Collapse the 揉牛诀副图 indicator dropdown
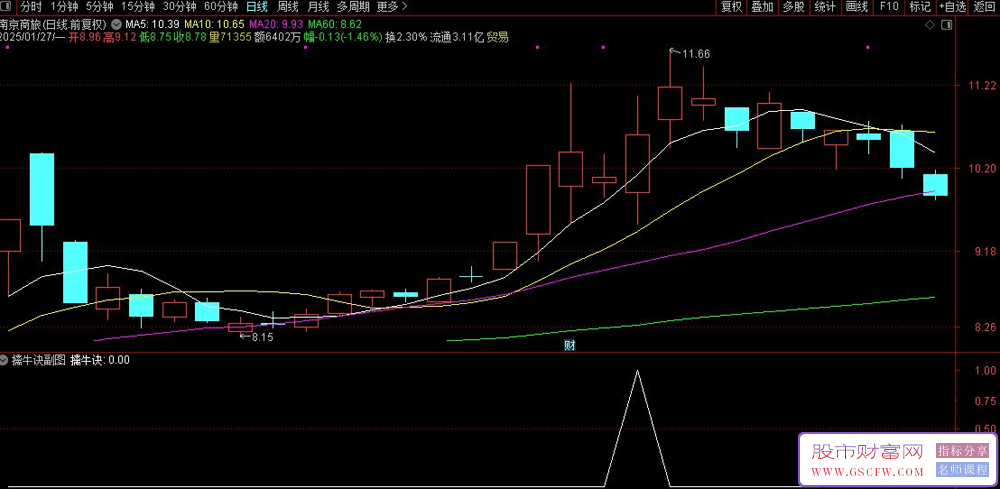 click(6, 360)
